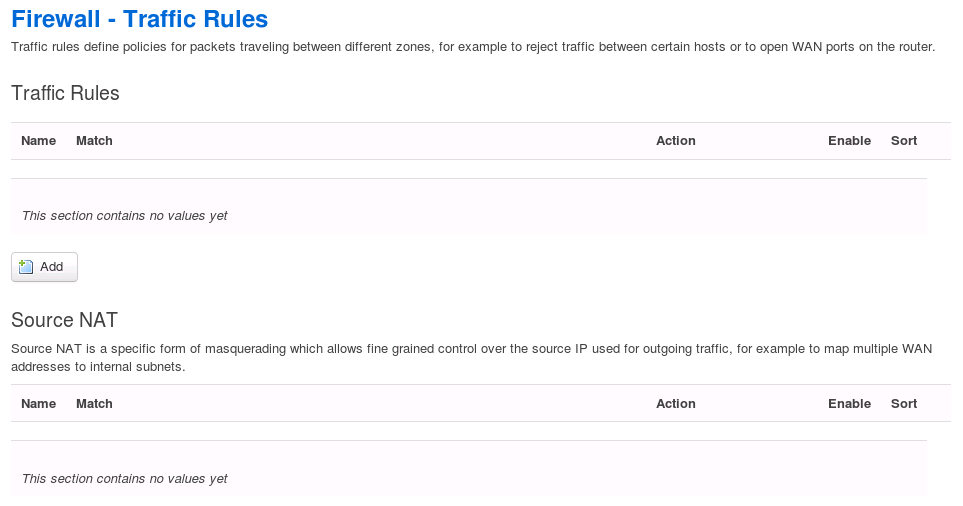Select the Action column header in Traffic Rules

[675, 141]
